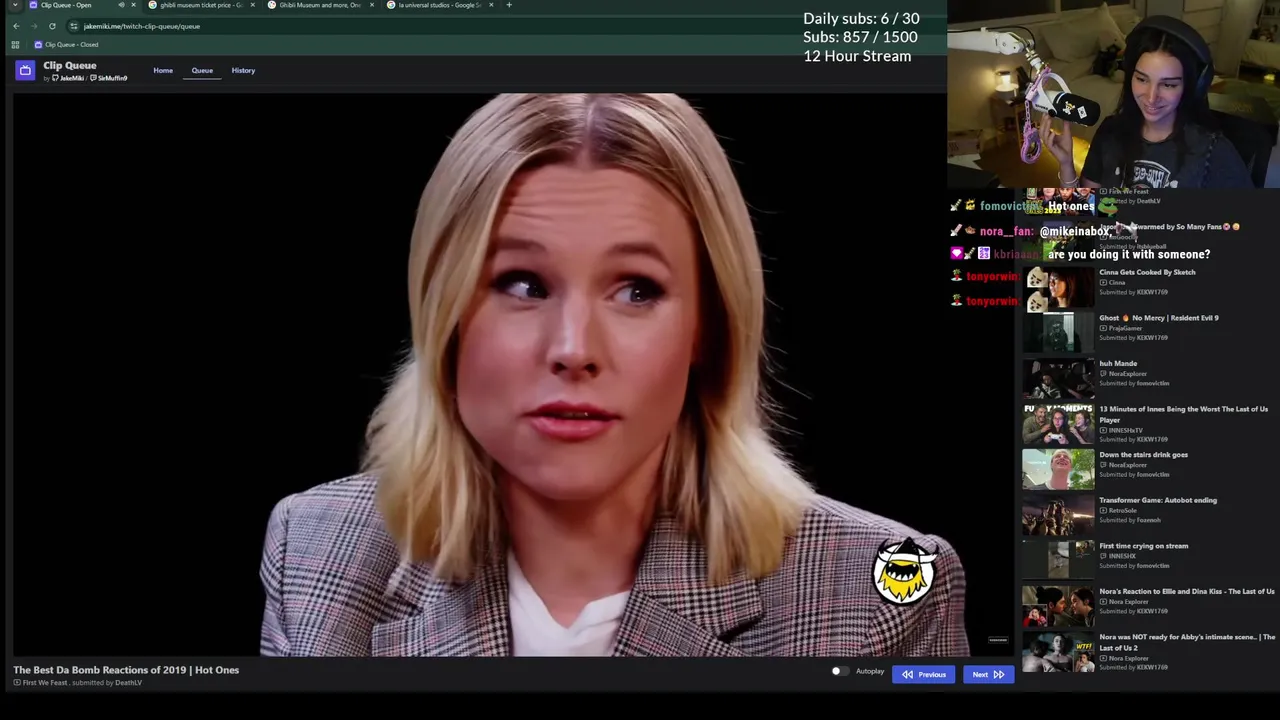Toggle the Autoplay switch
This screenshot has width=1280, height=720.
[x=840, y=672]
